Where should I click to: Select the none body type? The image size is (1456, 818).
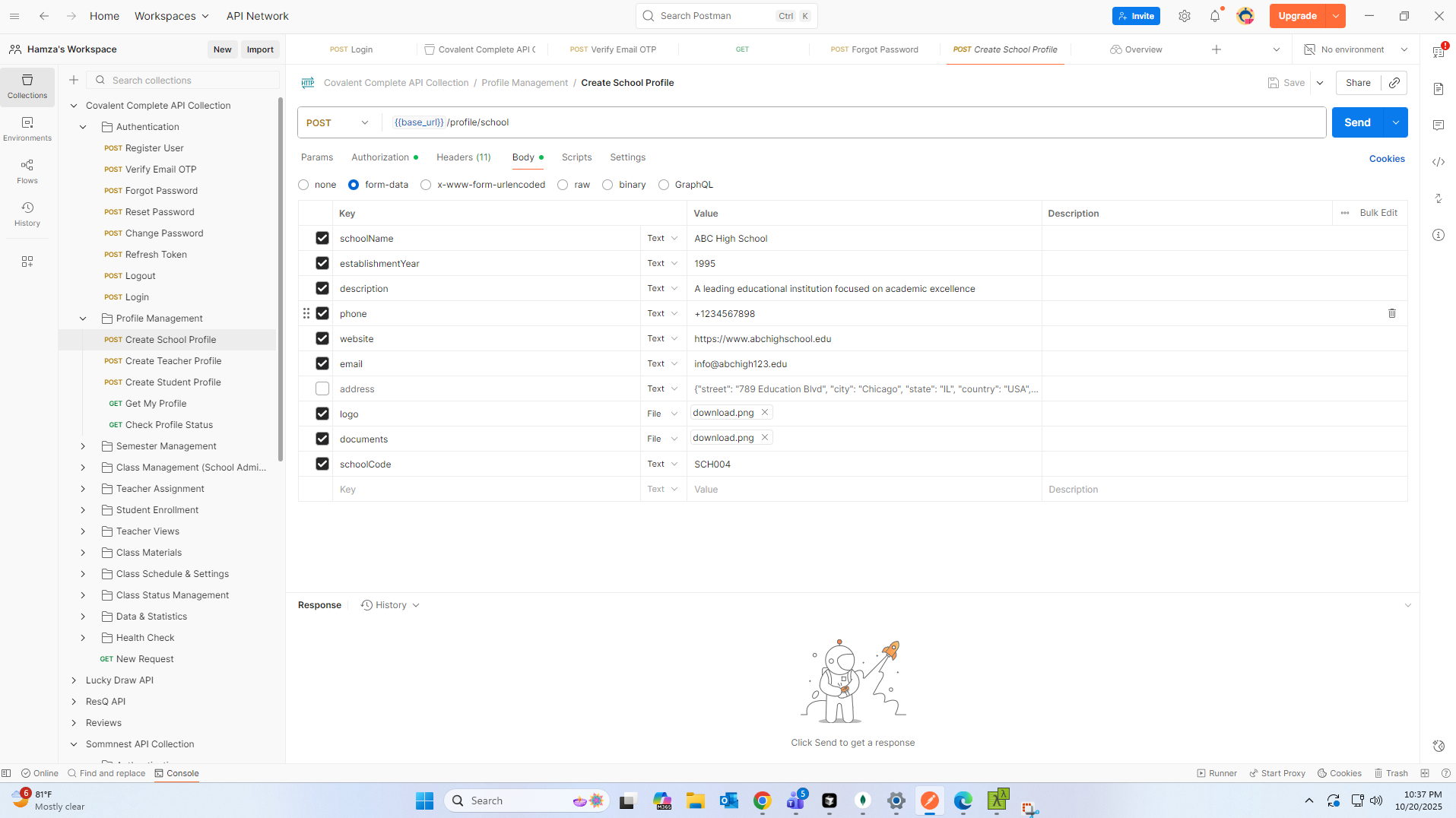tap(303, 185)
